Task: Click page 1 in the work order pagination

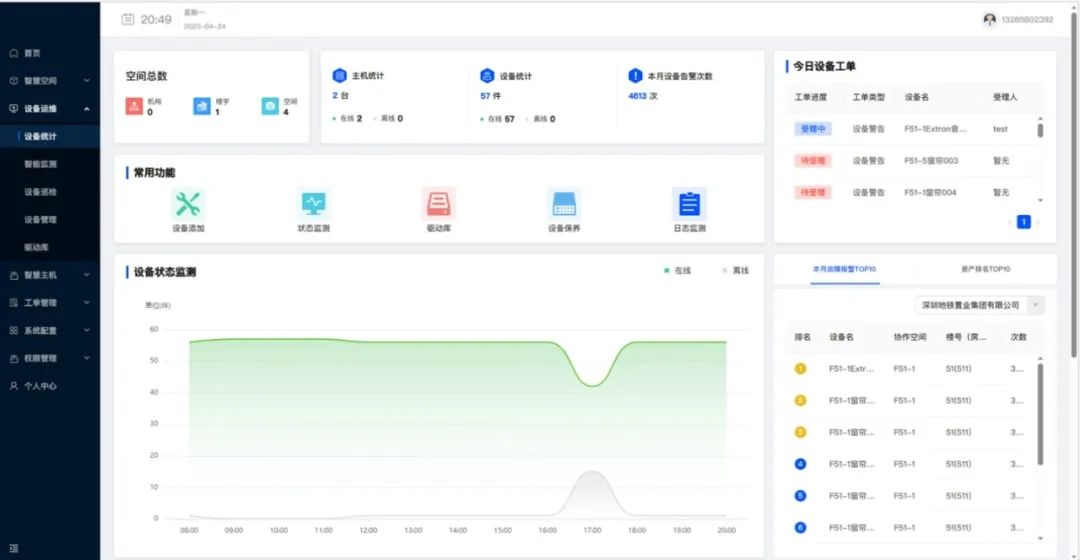Action: 1023,222
